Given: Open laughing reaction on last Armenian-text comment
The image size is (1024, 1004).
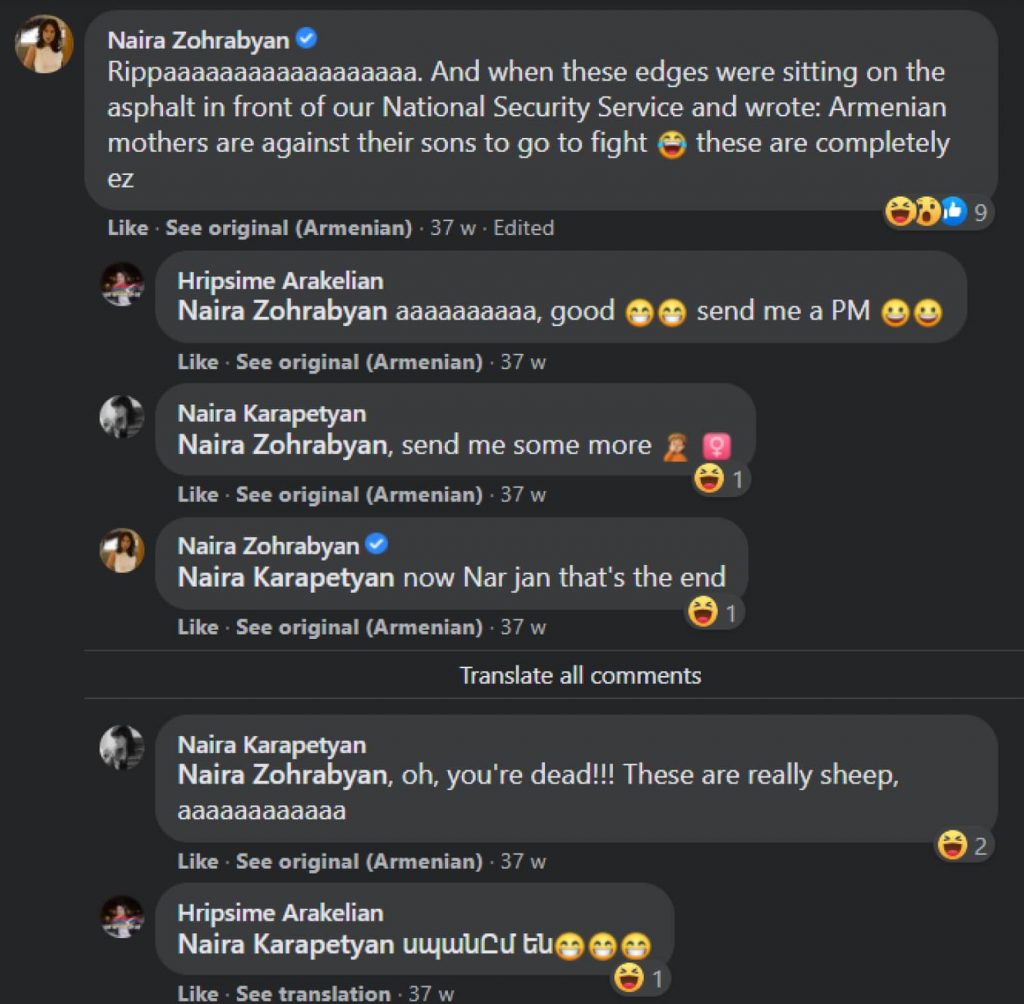Looking at the screenshot, I should coord(642,977).
